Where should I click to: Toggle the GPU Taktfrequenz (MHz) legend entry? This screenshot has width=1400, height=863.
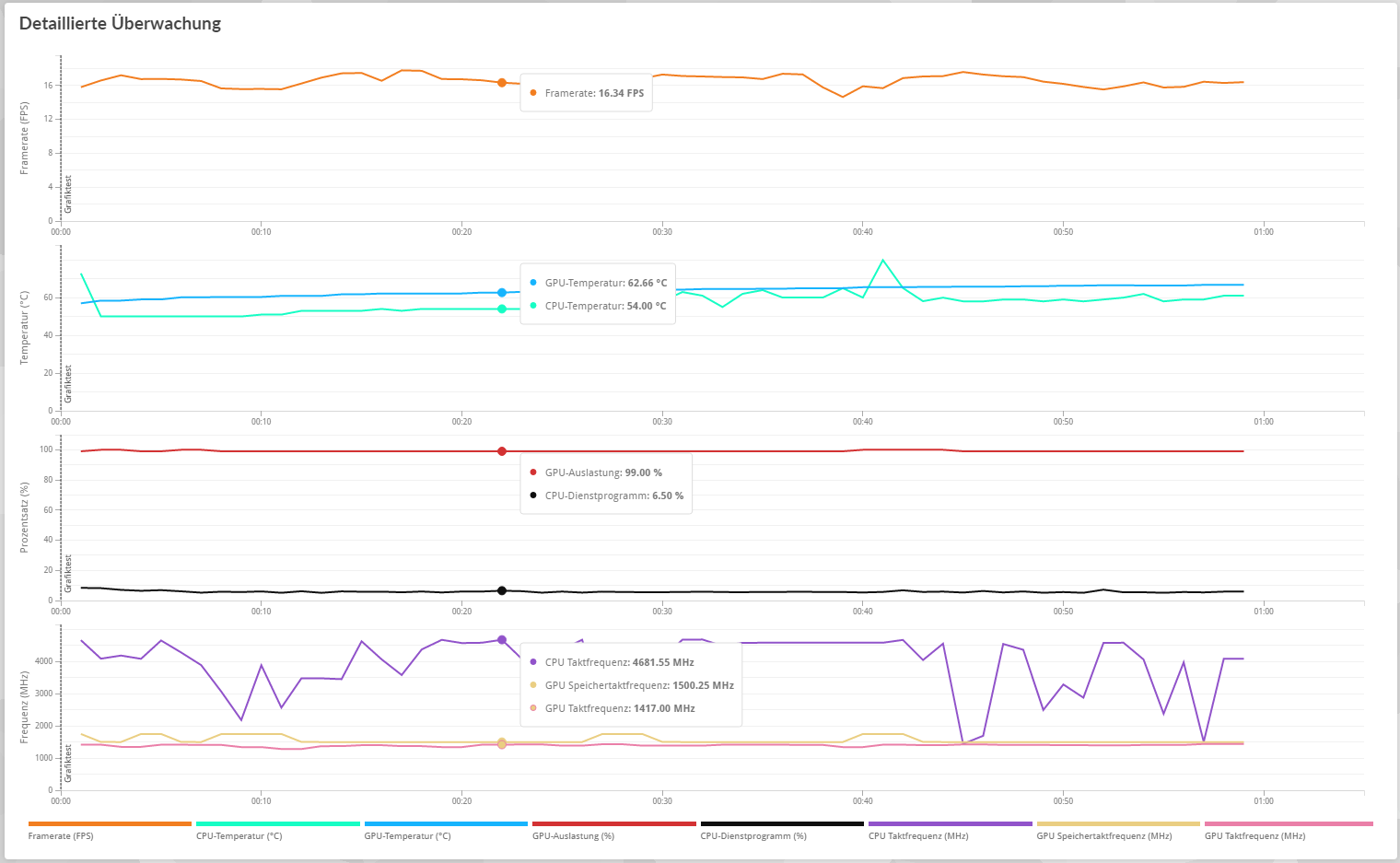coord(1289,831)
